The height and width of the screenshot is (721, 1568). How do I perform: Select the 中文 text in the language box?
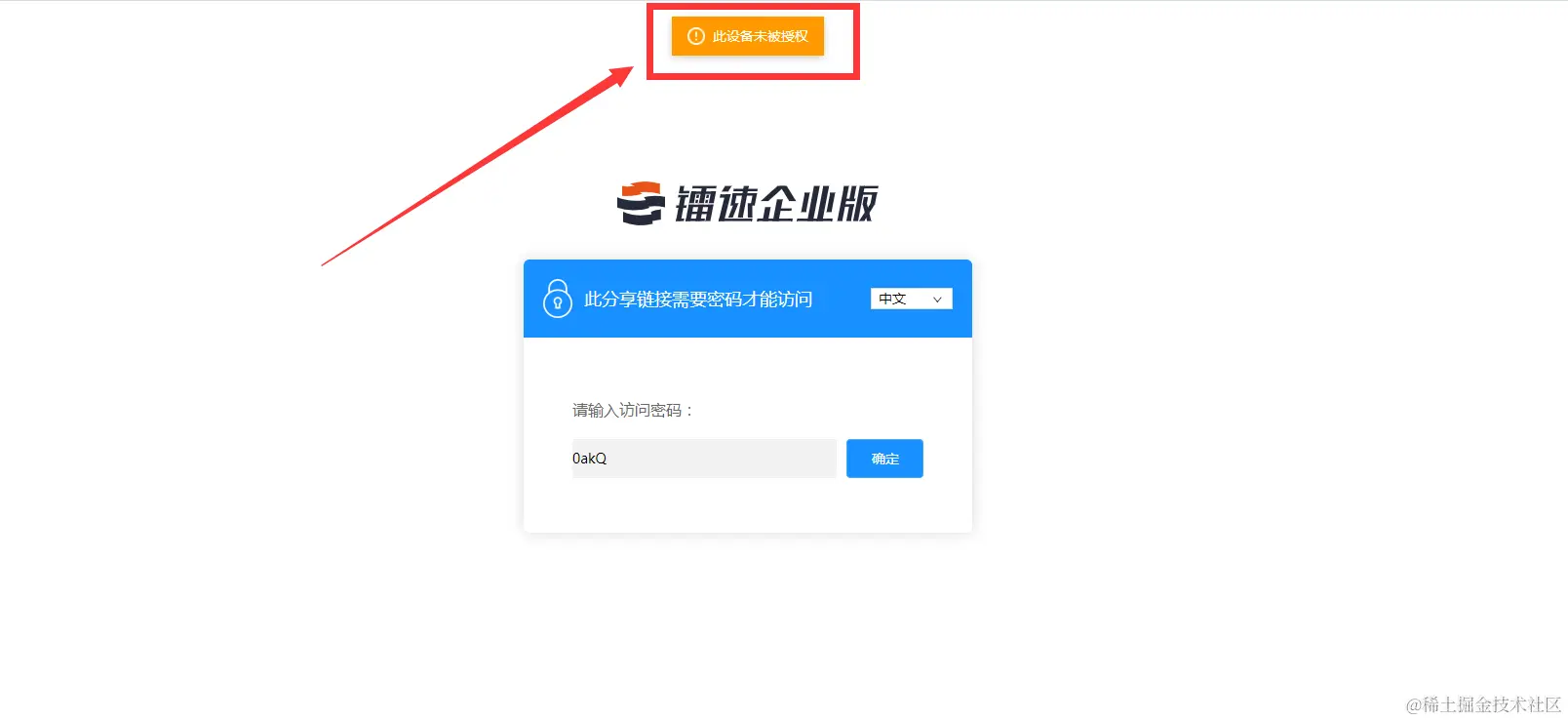pos(892,299)
